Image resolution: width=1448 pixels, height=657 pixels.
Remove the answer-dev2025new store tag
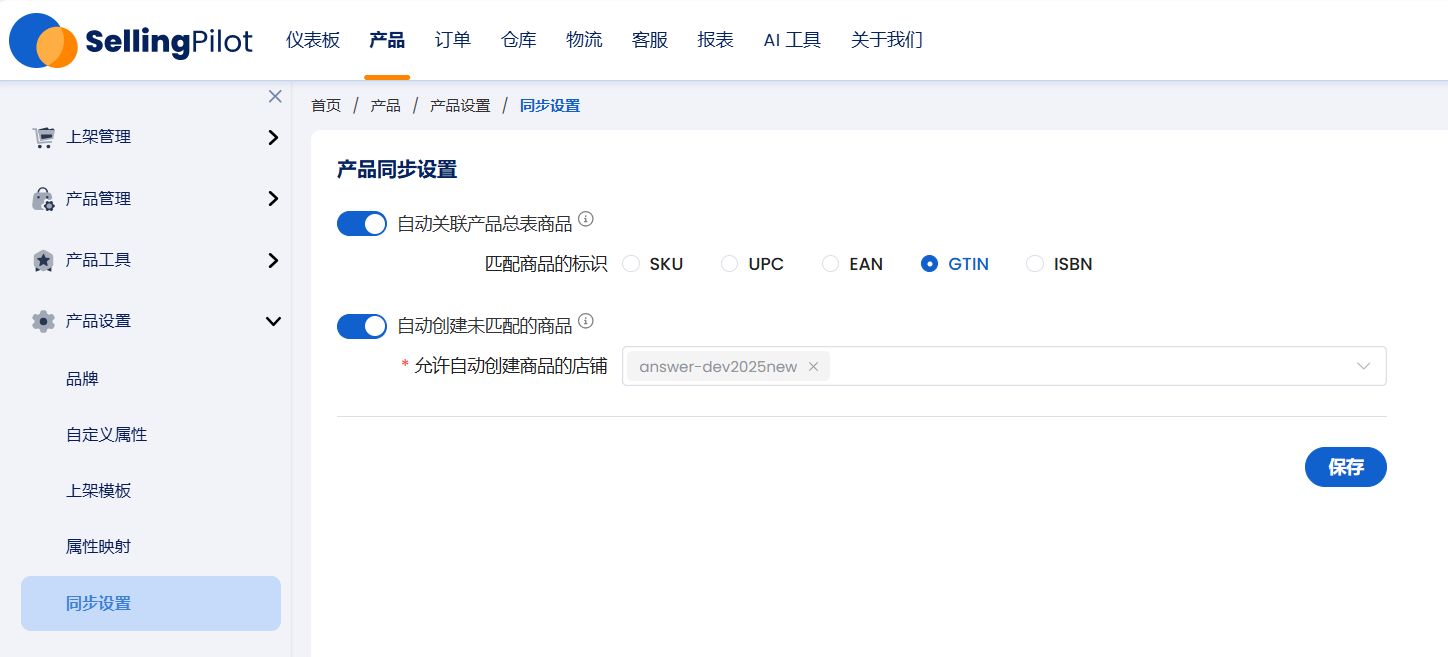point(813,367)
